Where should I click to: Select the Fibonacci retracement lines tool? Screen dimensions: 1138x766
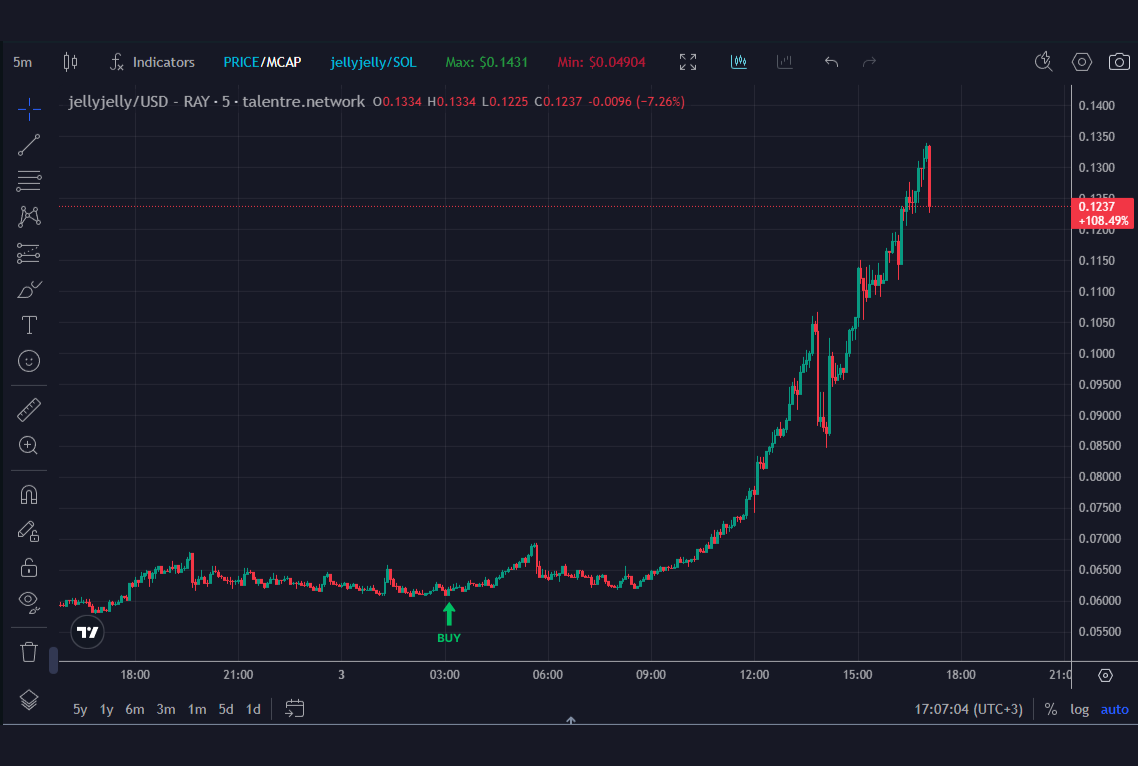point(29,181)
